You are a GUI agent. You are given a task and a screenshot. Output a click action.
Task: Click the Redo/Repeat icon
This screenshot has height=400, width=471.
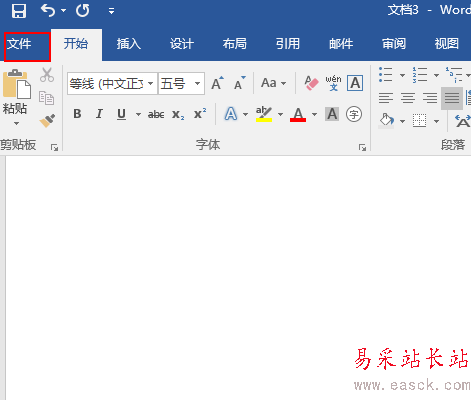click(x=82, y=11)
